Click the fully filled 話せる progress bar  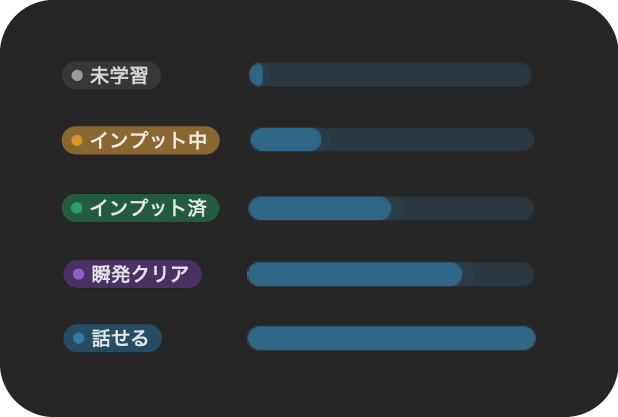click(391, 338)
